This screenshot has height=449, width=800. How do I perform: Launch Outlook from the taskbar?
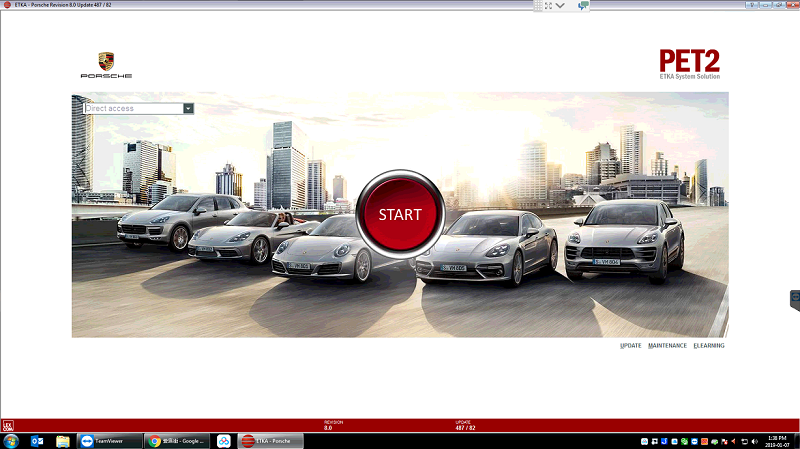click(37, 441)
